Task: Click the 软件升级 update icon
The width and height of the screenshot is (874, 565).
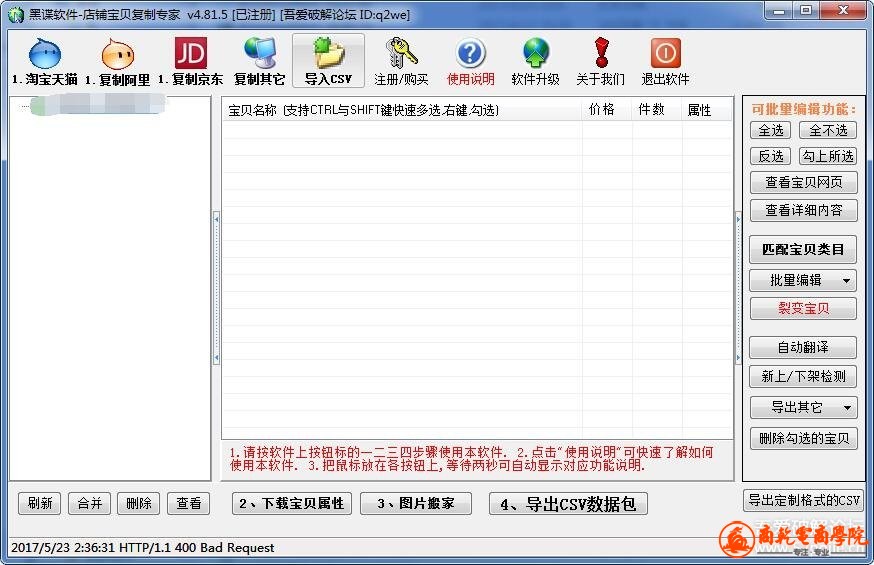Action: point(535,54)
